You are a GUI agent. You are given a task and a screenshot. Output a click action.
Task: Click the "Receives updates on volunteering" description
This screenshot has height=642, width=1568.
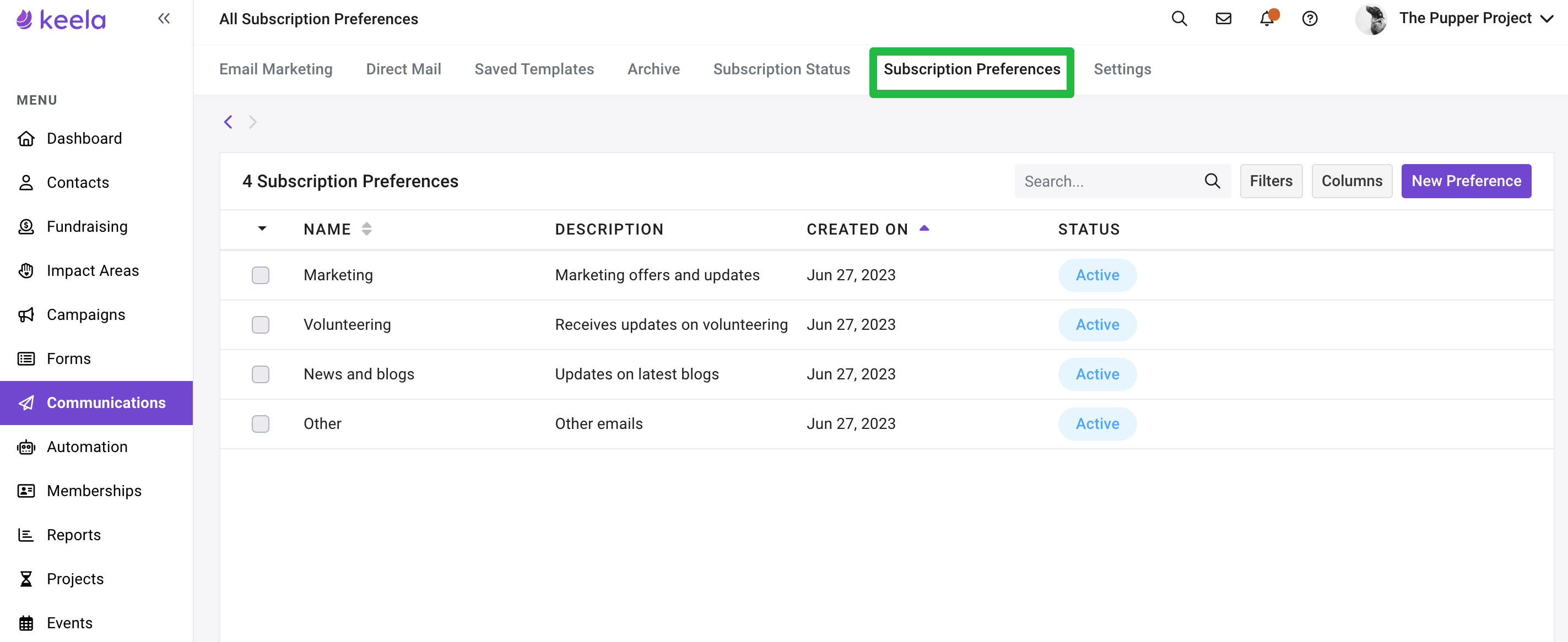671,325
